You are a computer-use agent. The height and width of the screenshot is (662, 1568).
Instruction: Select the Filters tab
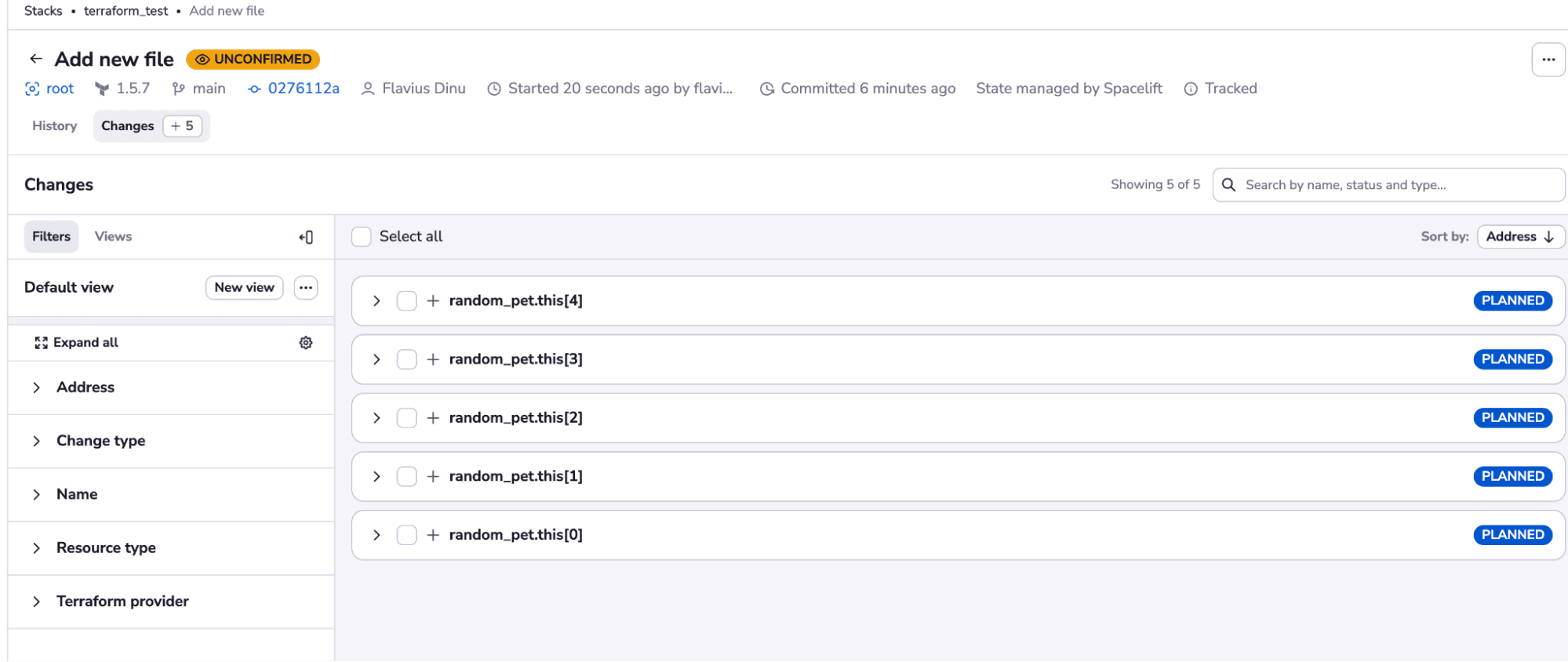coord(51,237)
